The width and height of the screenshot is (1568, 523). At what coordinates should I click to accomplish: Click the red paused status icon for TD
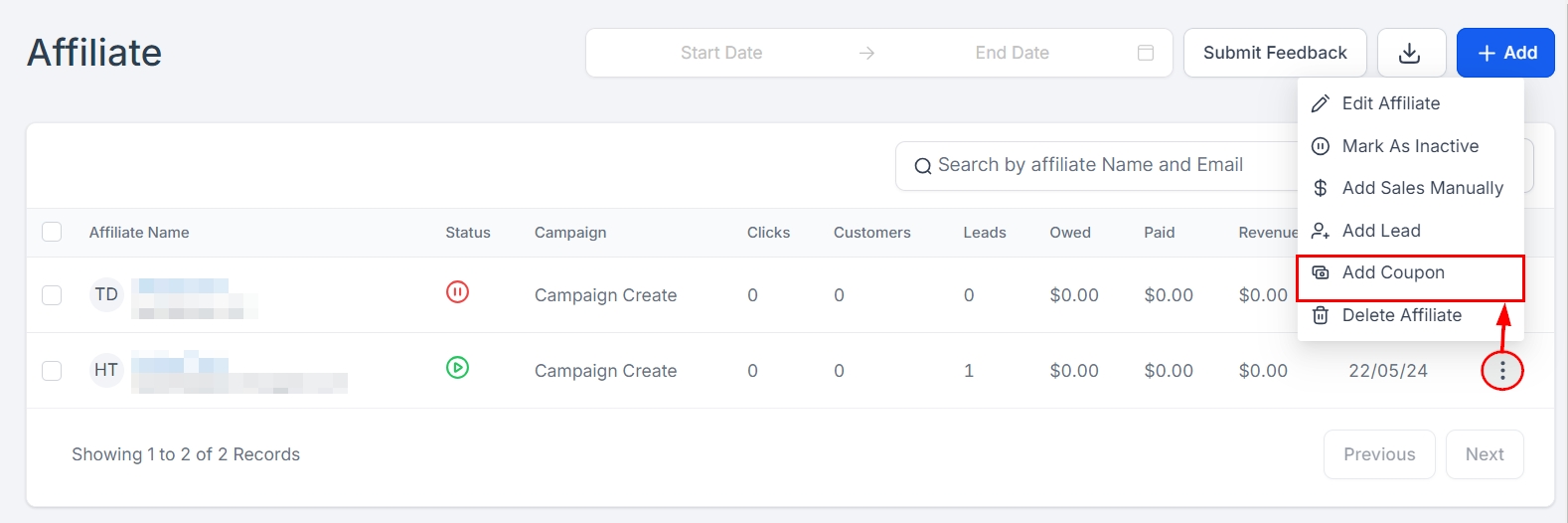tap(457, 292)
